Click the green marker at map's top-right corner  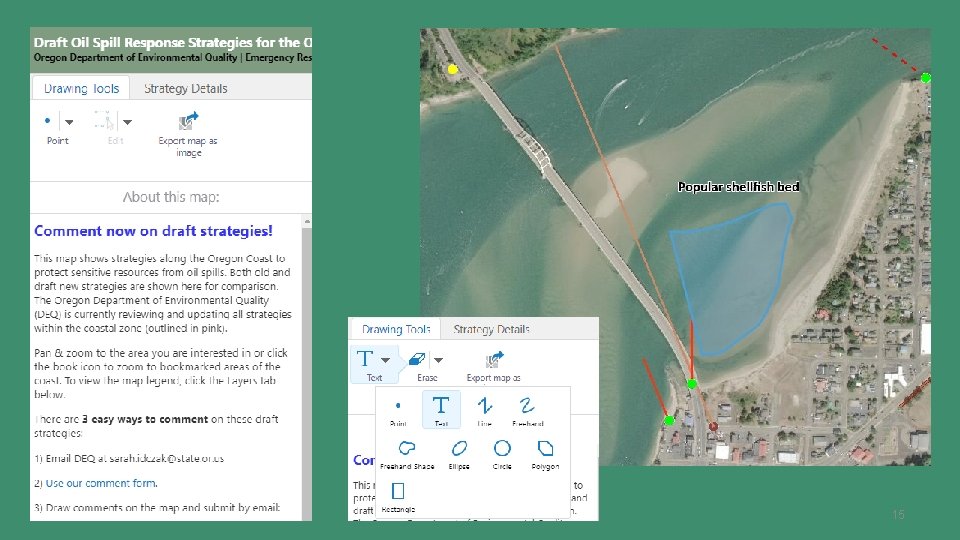[x=926, y=78]
